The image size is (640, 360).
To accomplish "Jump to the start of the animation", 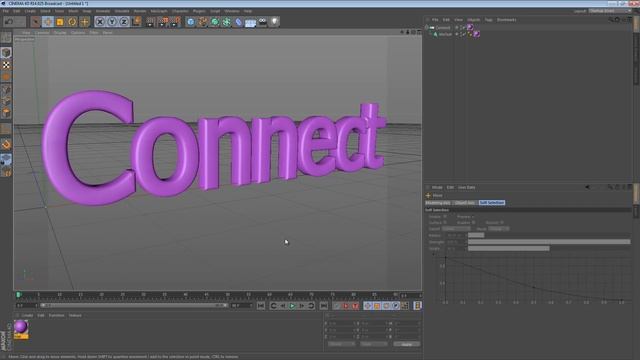I will pyautogui.click(x=261, y=306).
